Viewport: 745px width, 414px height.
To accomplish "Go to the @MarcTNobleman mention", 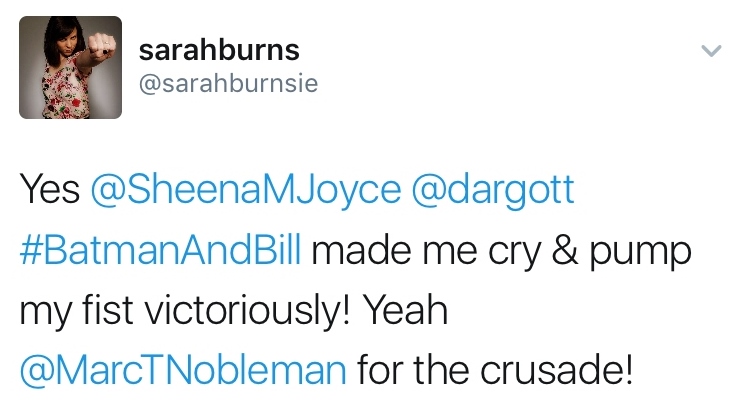I will [x=182, y=372].
